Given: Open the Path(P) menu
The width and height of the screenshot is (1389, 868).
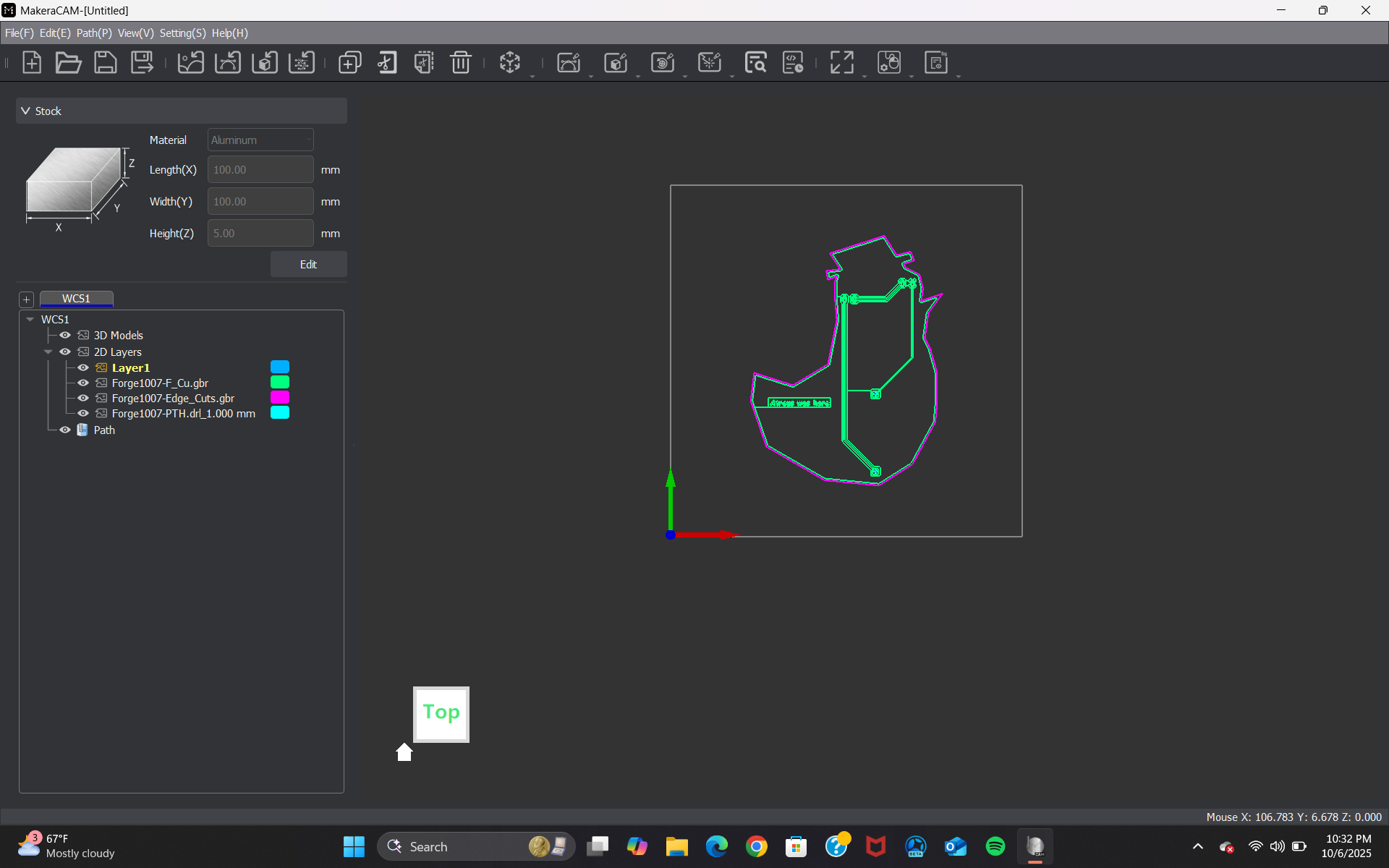Looking at the screenshot, I should point(94,33).
